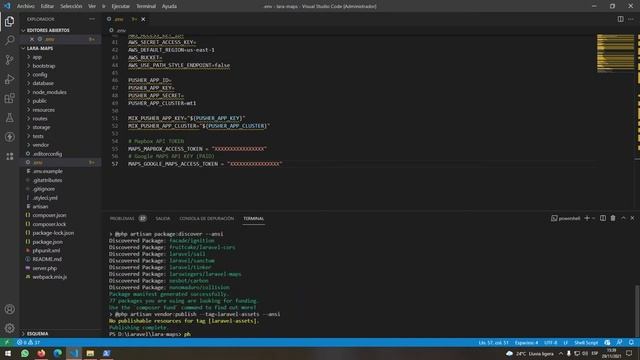Open the Ejecutar menu
The width and height of the screenshot is (640, 360).
(x=120, y=6)
